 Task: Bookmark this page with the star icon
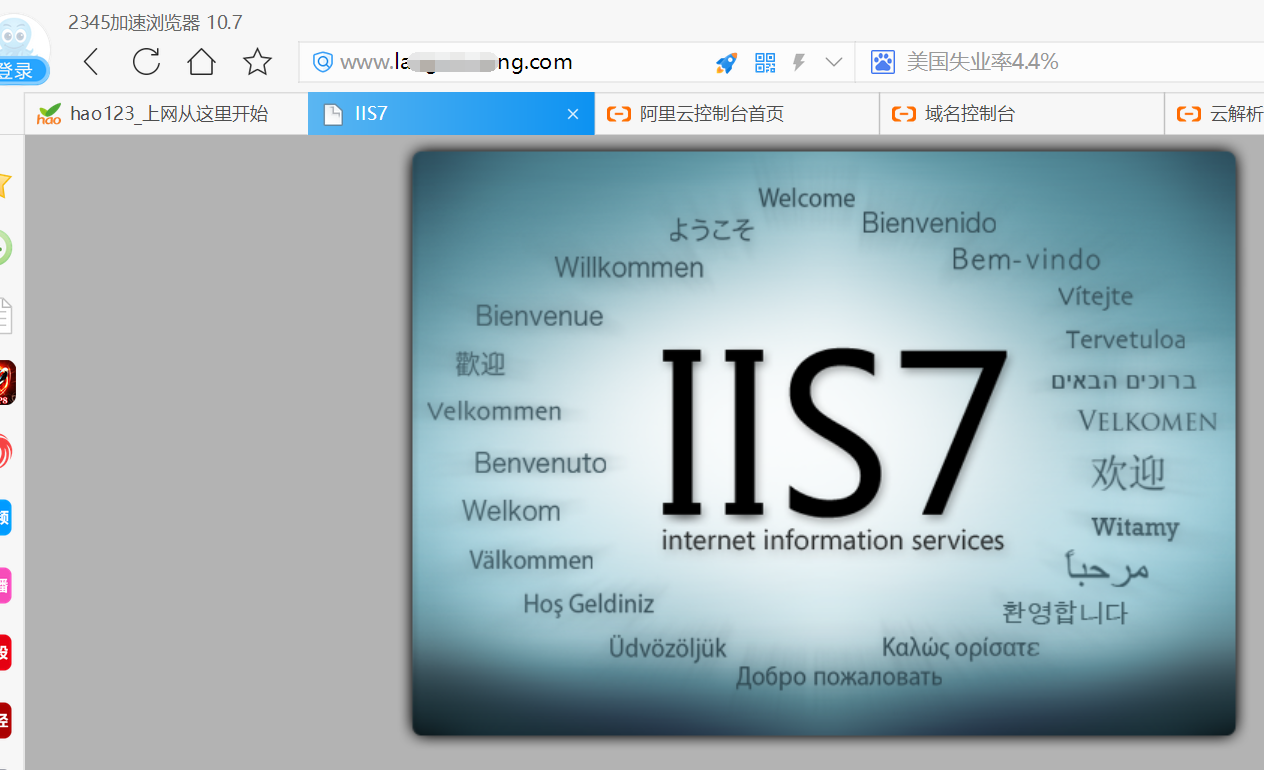[x=257, y=62]
